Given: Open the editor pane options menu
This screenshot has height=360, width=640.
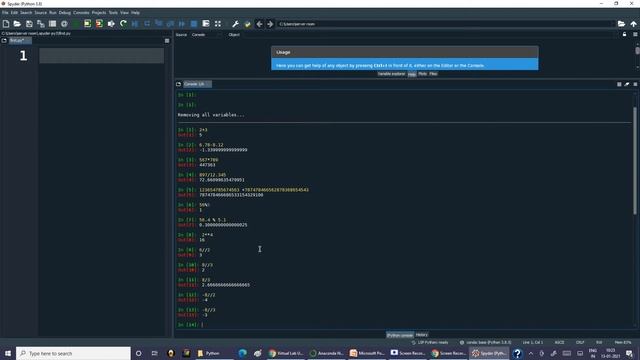Looking at the screenshot, I should tap(167, 41).
